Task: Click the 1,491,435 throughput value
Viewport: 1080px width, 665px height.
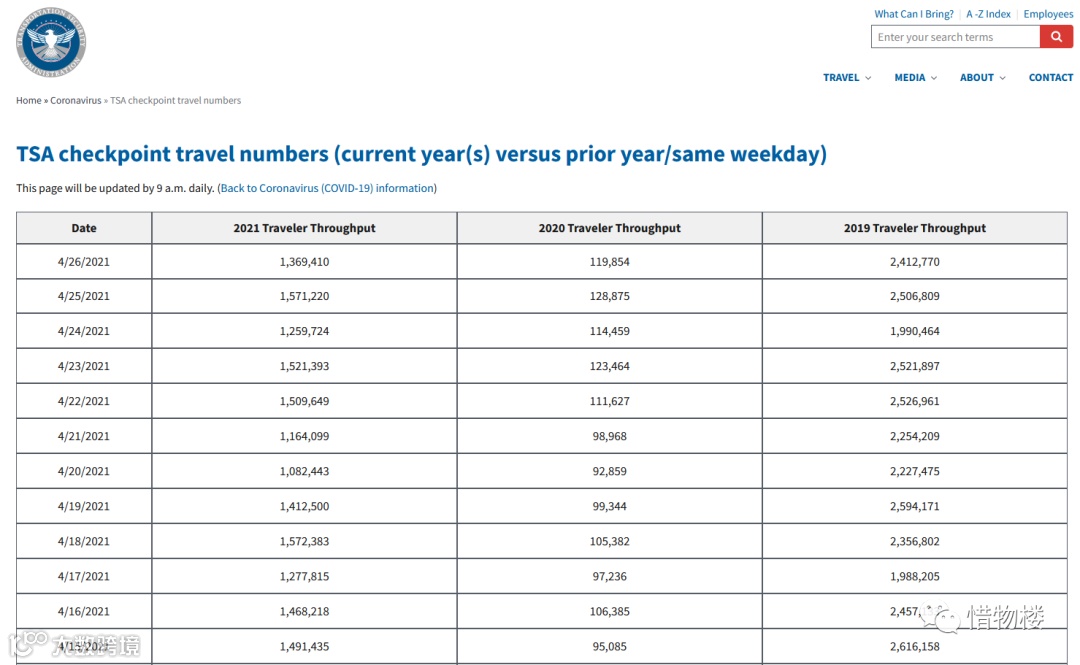Action: coord(304,647)
